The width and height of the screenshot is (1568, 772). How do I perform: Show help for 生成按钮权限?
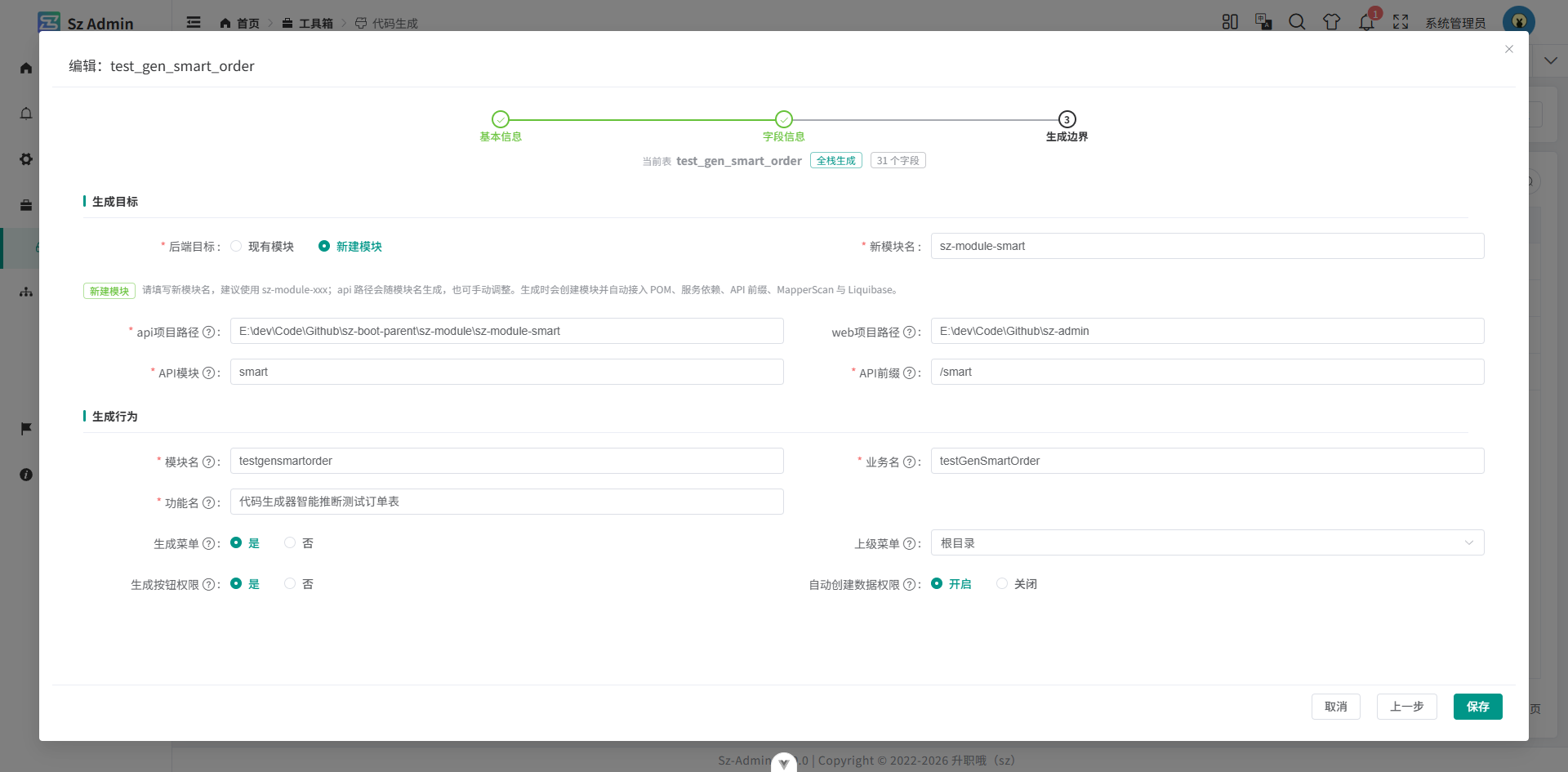point(208,584)
